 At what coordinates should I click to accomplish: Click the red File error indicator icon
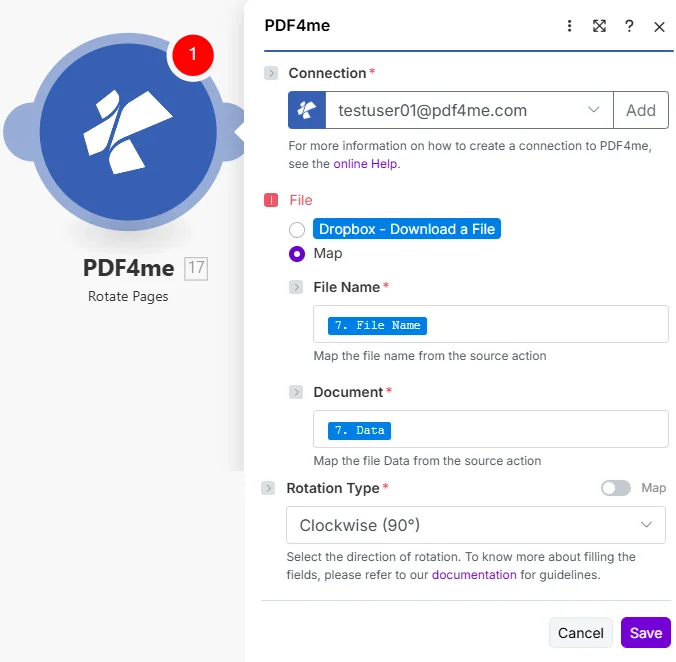tap(271, 200)
